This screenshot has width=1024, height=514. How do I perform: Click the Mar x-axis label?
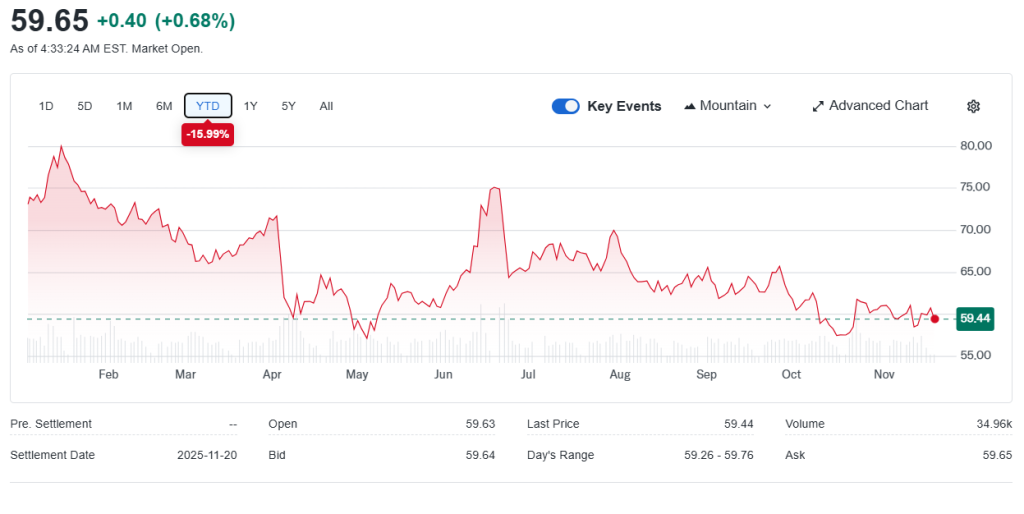coord(185,374)
